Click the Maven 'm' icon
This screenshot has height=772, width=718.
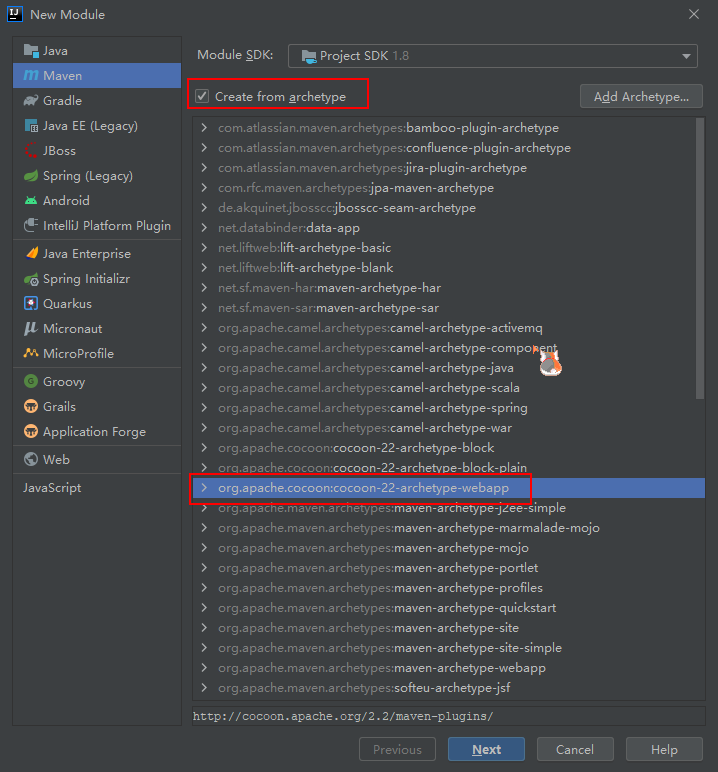tap(31, 75)
